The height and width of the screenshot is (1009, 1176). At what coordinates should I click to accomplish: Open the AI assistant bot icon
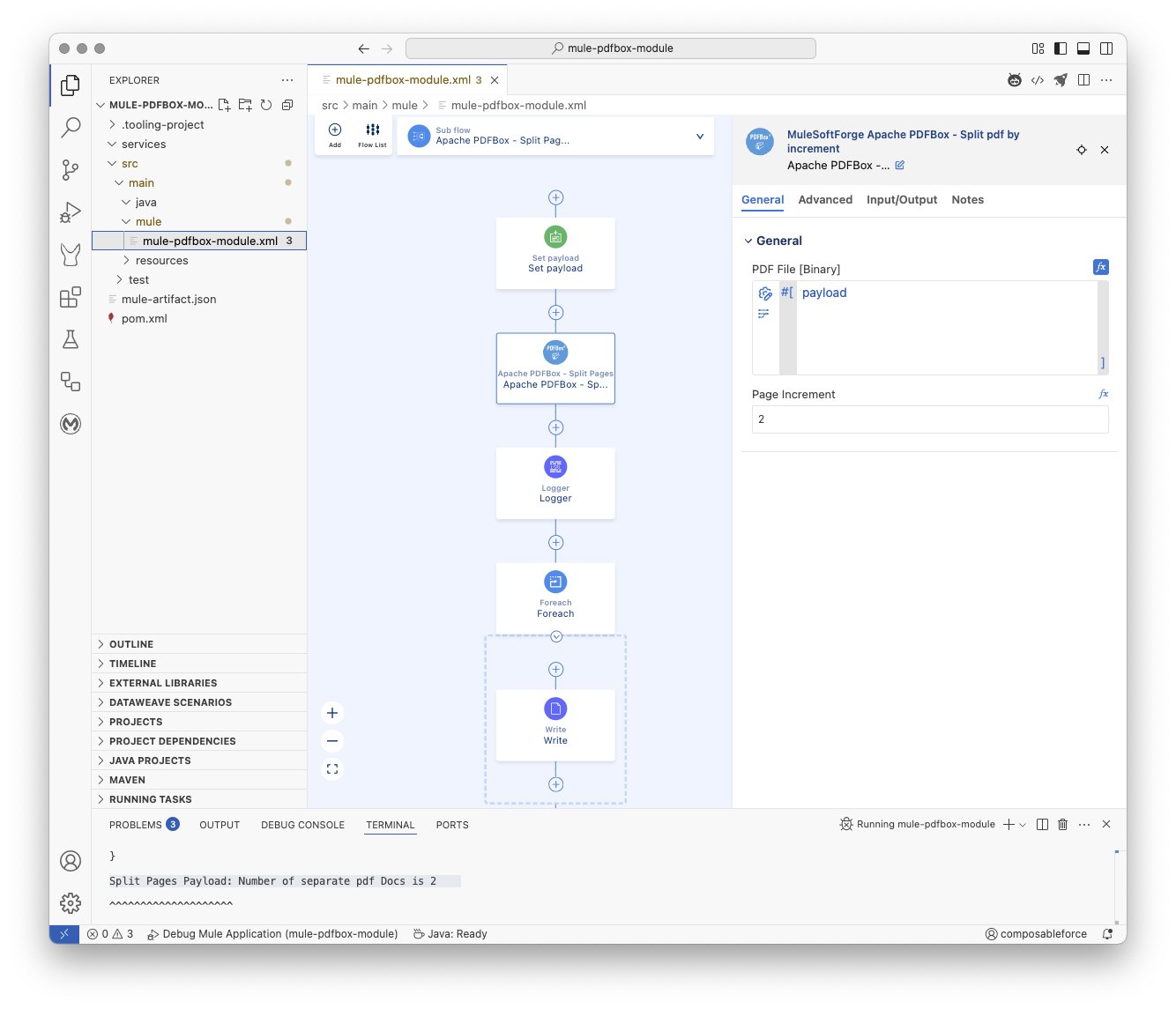(1014, 79)
